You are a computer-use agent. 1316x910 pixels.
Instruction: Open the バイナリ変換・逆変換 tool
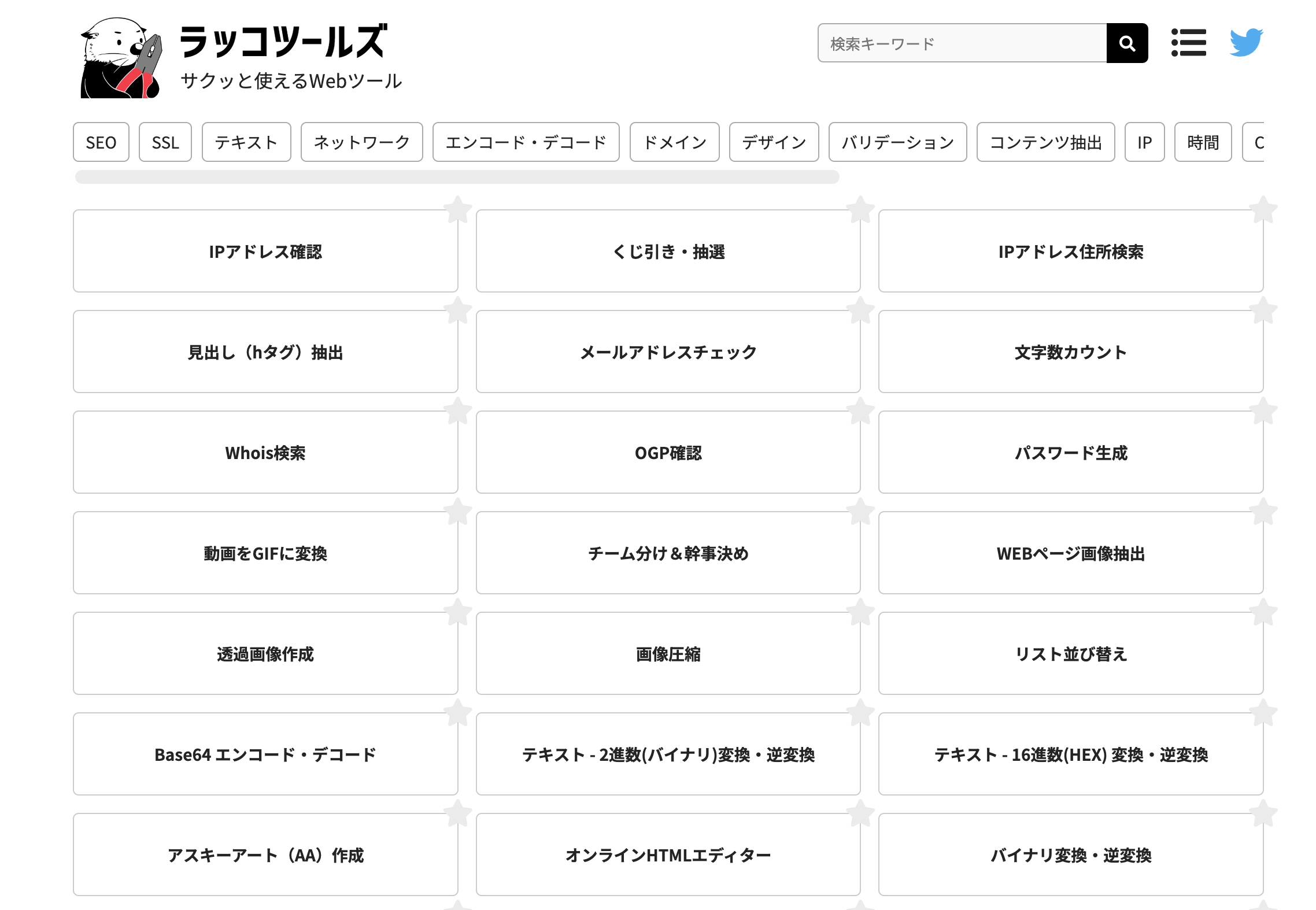[x=1071, y=855]
